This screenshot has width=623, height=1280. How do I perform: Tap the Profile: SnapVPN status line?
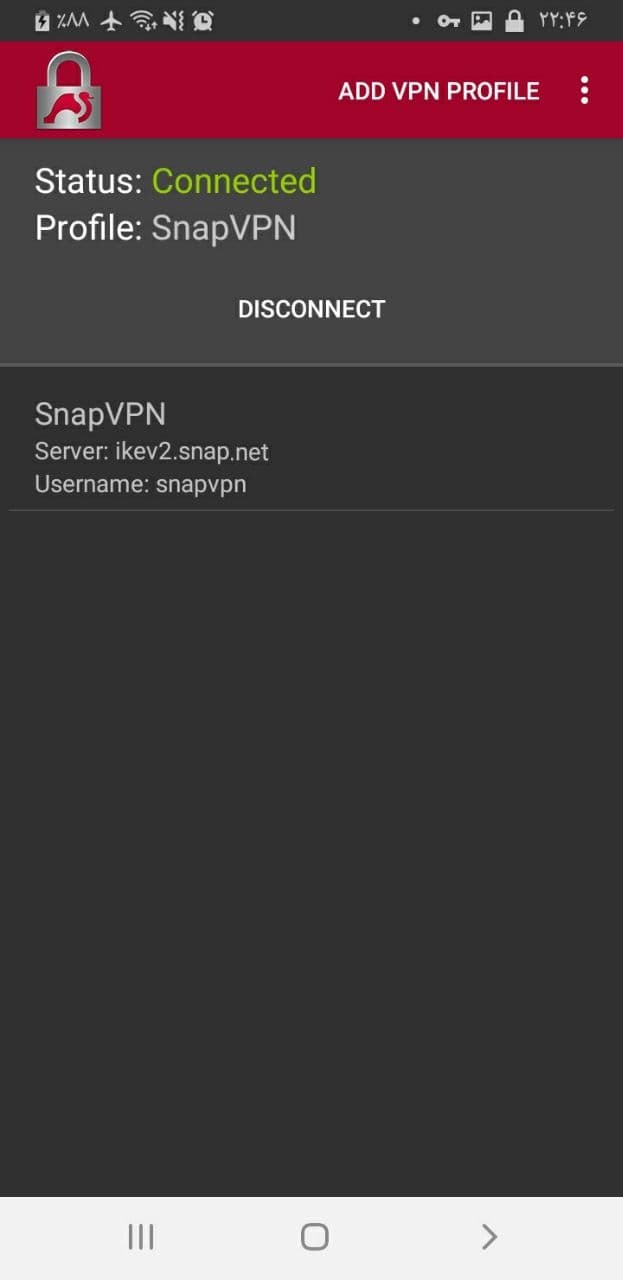[165, 228]
